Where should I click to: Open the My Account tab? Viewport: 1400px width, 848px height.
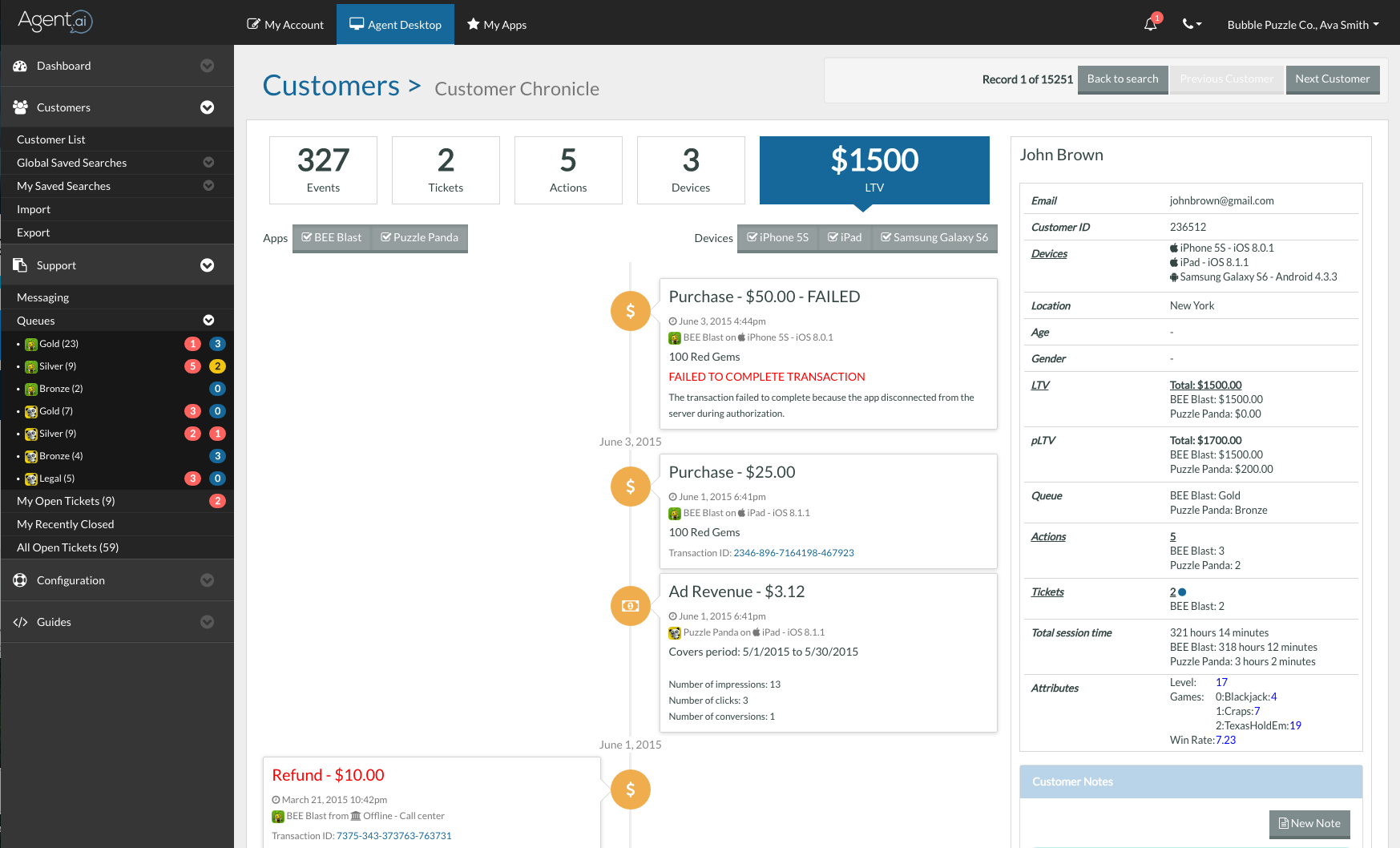(x=285, y=25)
